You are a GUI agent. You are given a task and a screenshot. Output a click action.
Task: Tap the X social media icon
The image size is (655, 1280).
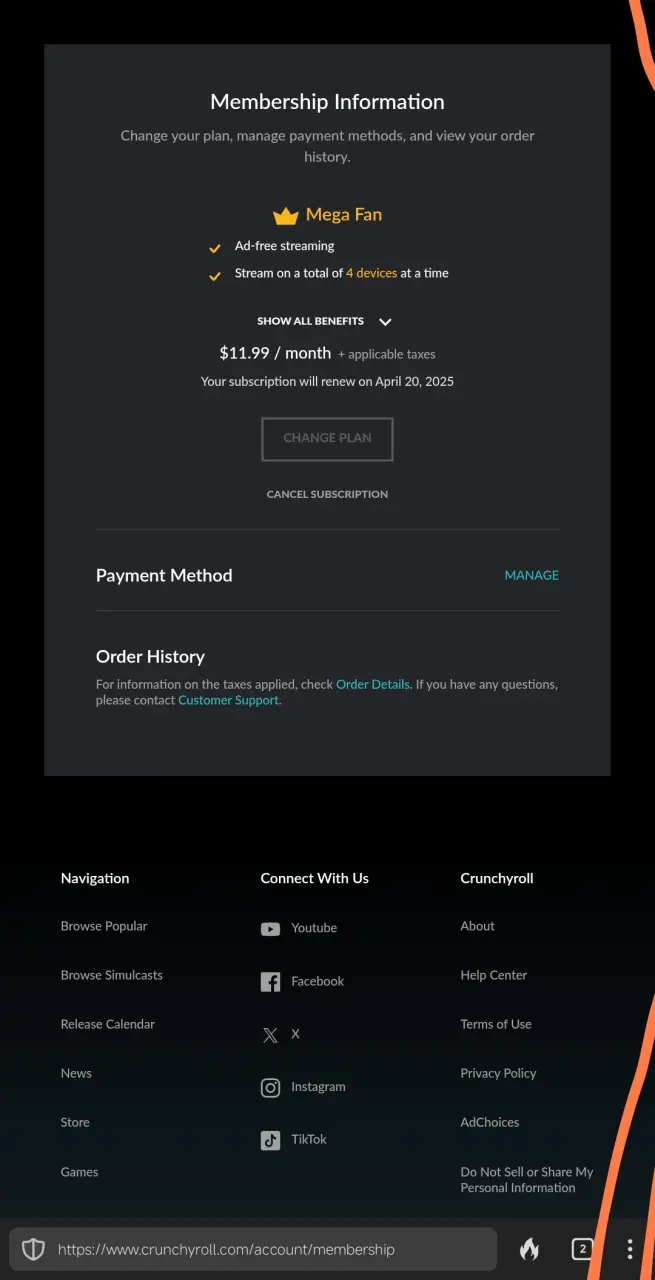pyautogui.click(x=270, y=1035)
